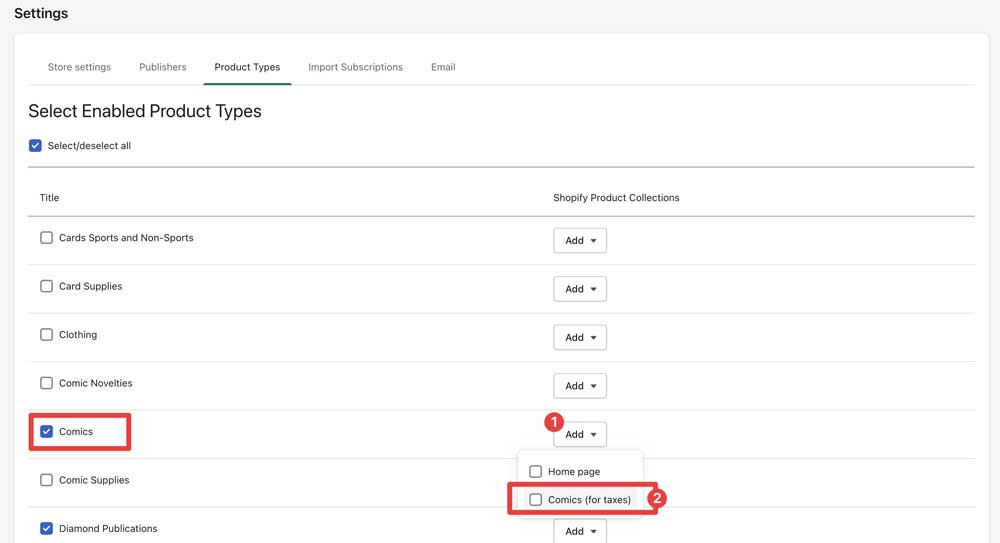Tick the Comic Novelties checkbox
The width and height of the screenshot is (1000, 543).
tap(47, 383)
